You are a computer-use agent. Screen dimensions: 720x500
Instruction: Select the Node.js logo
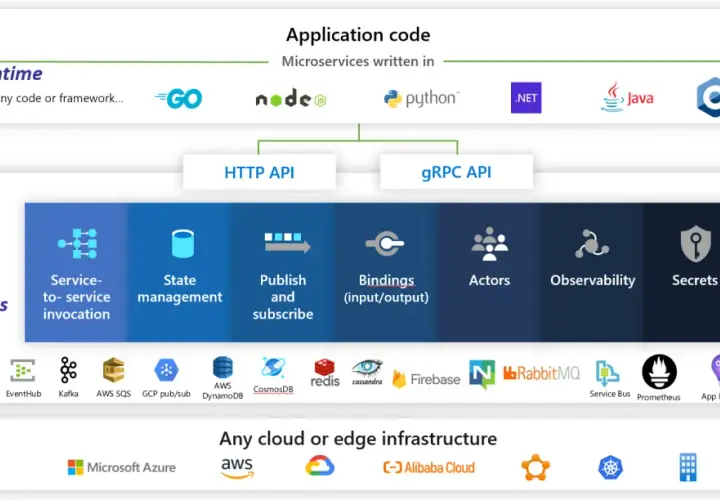tap(291, 98)
